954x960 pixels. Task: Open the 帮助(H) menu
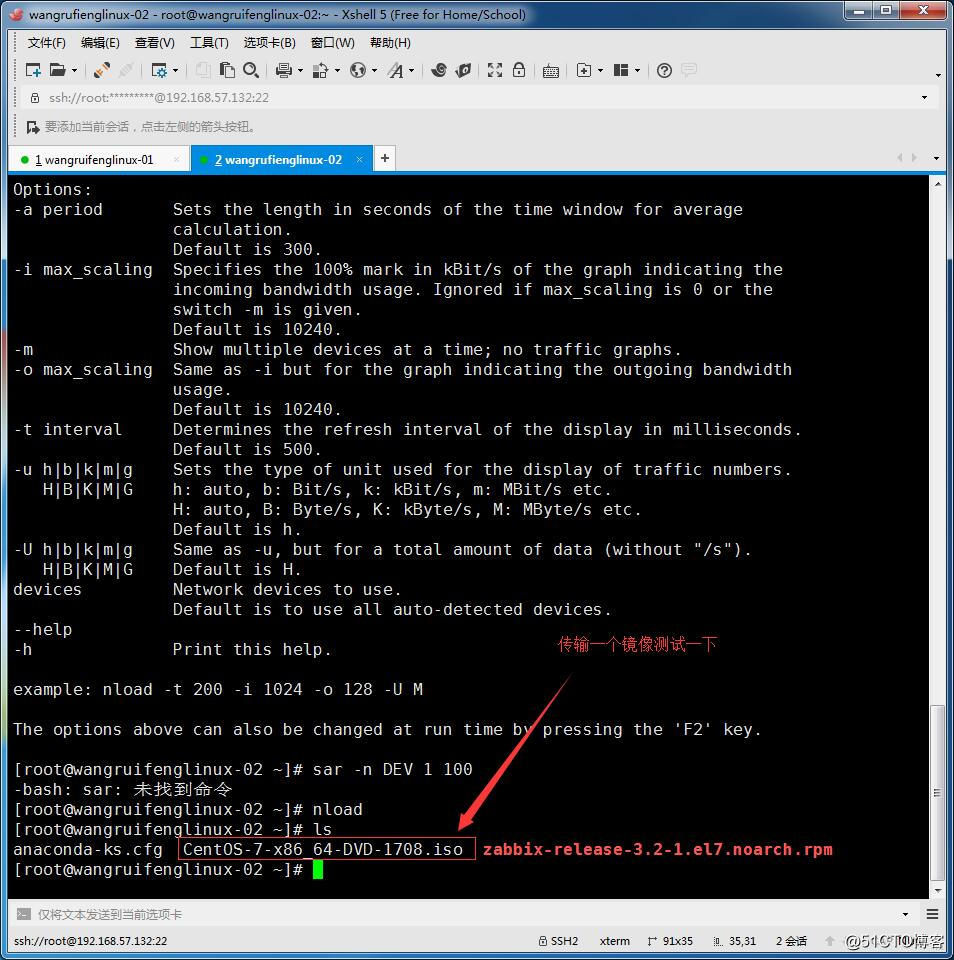(x=390, y=43)
